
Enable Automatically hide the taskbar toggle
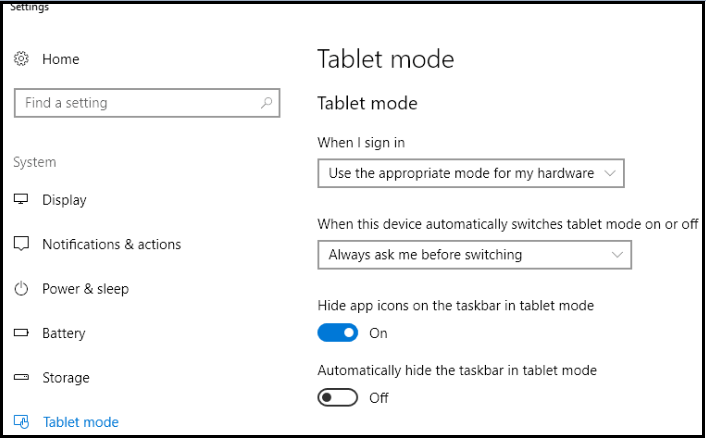(x=338, y=397)
